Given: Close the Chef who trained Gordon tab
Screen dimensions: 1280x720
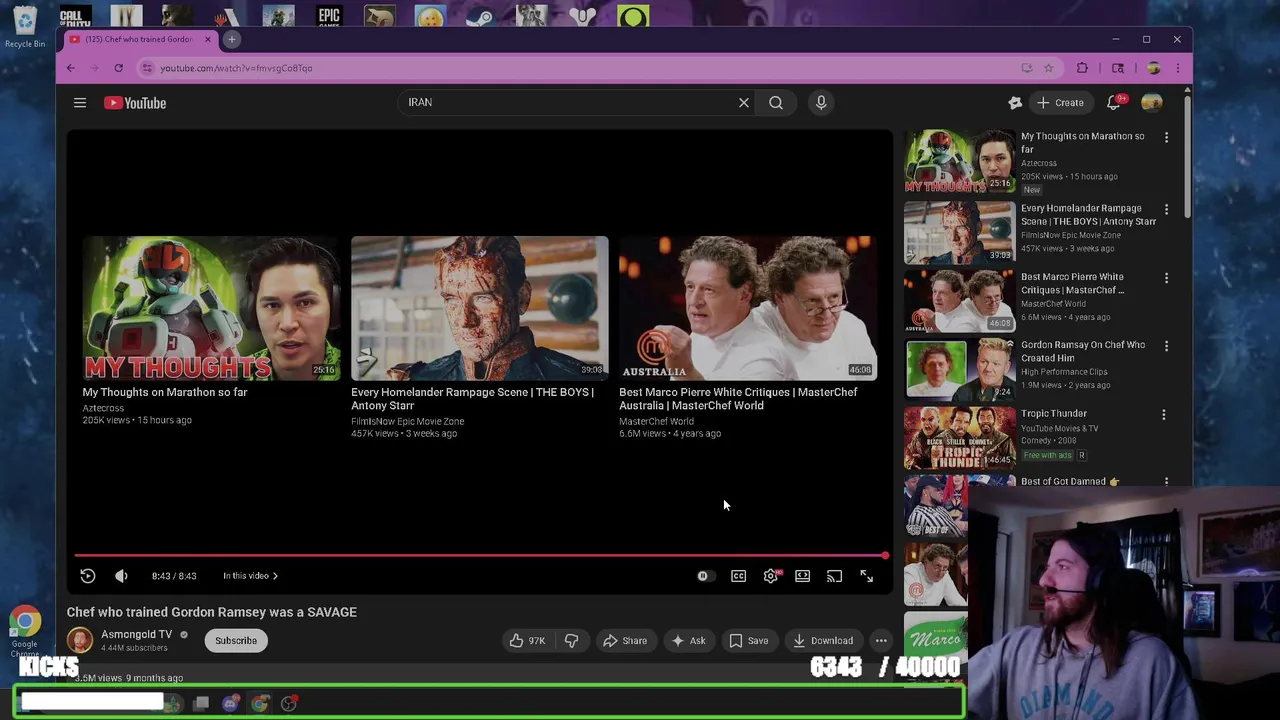Looking at the screenshot, I should tap(208, 39).
